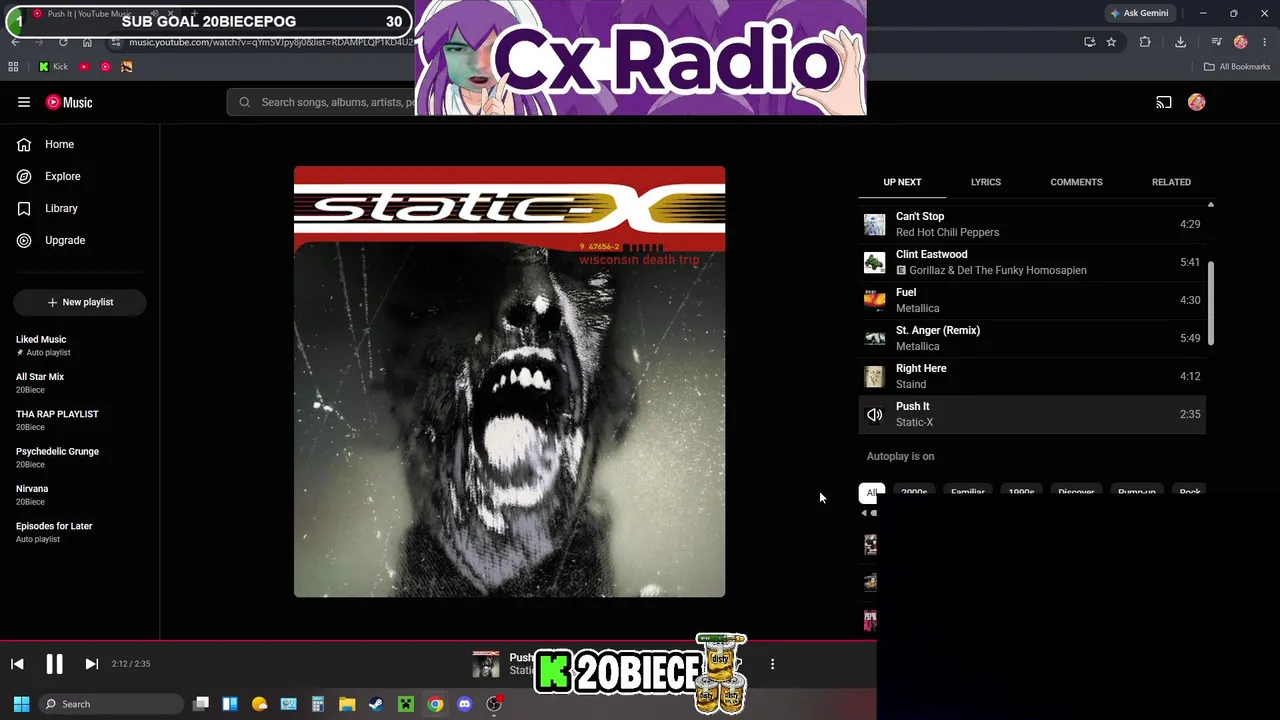The height and width of the screenshot is (720, 1280).
Task: Select the Familiar autoplay filter chip
Action: (x=968, y=491)
